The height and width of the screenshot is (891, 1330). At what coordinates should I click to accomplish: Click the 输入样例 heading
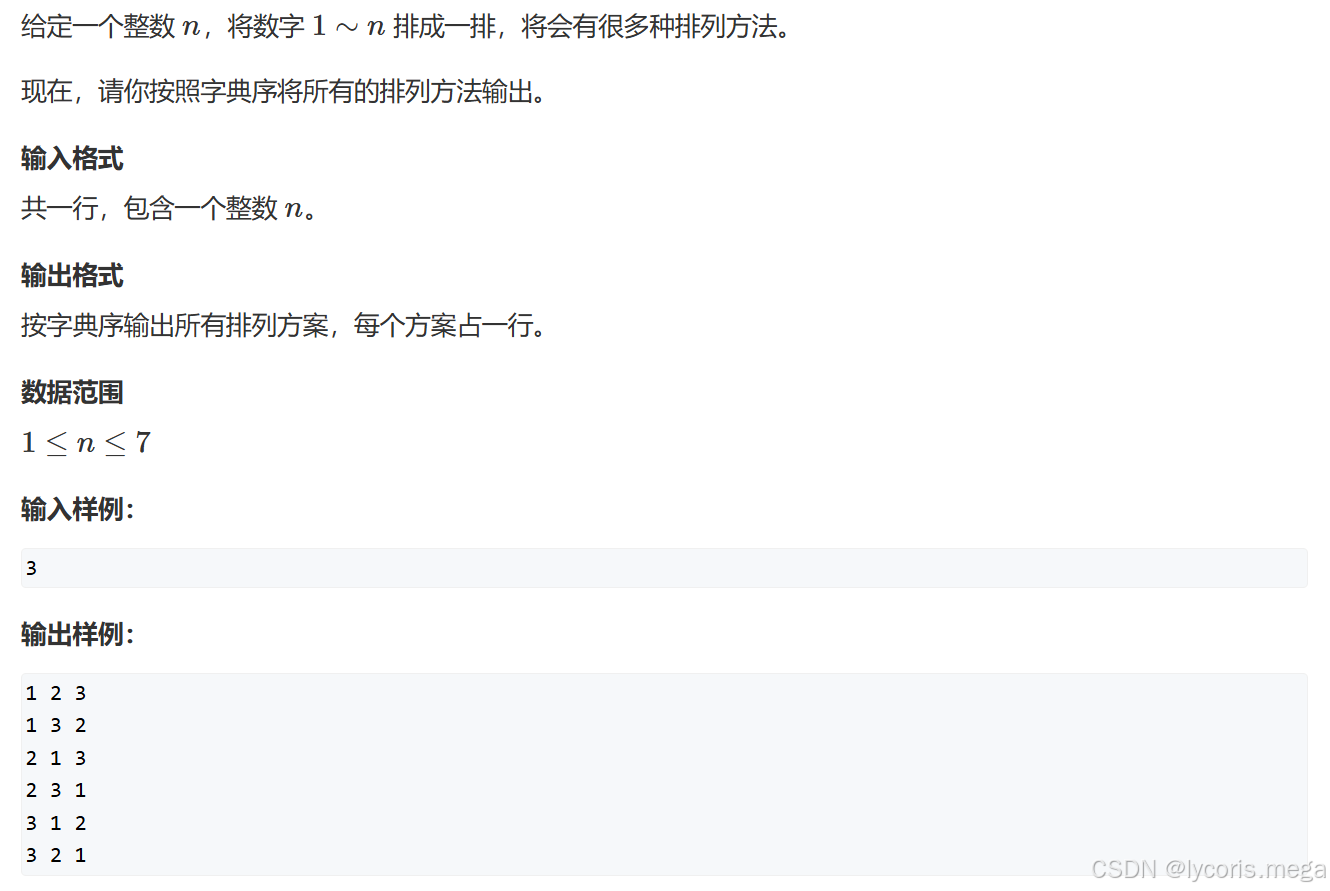pyautogui.click(x=77, y=509)
